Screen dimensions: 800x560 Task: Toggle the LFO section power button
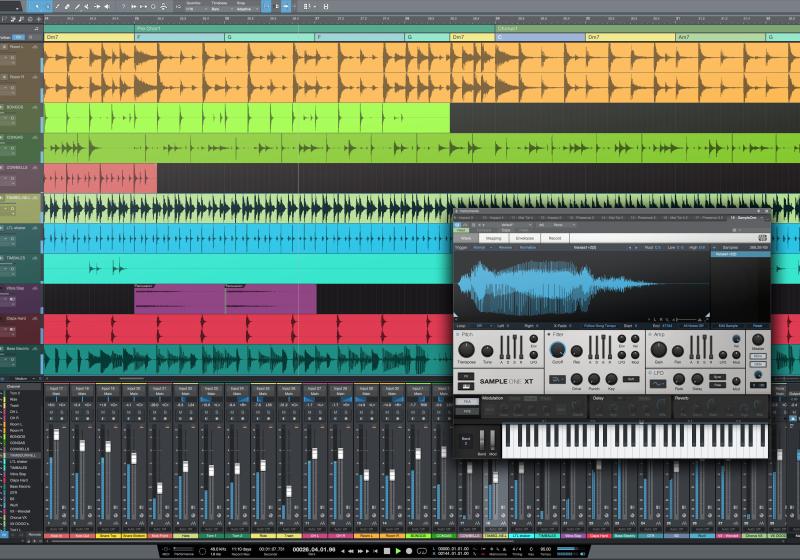tap(650, 373)
